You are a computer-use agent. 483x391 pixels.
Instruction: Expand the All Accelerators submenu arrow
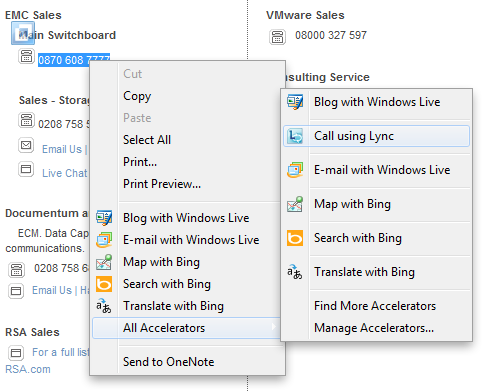[274, 326]
